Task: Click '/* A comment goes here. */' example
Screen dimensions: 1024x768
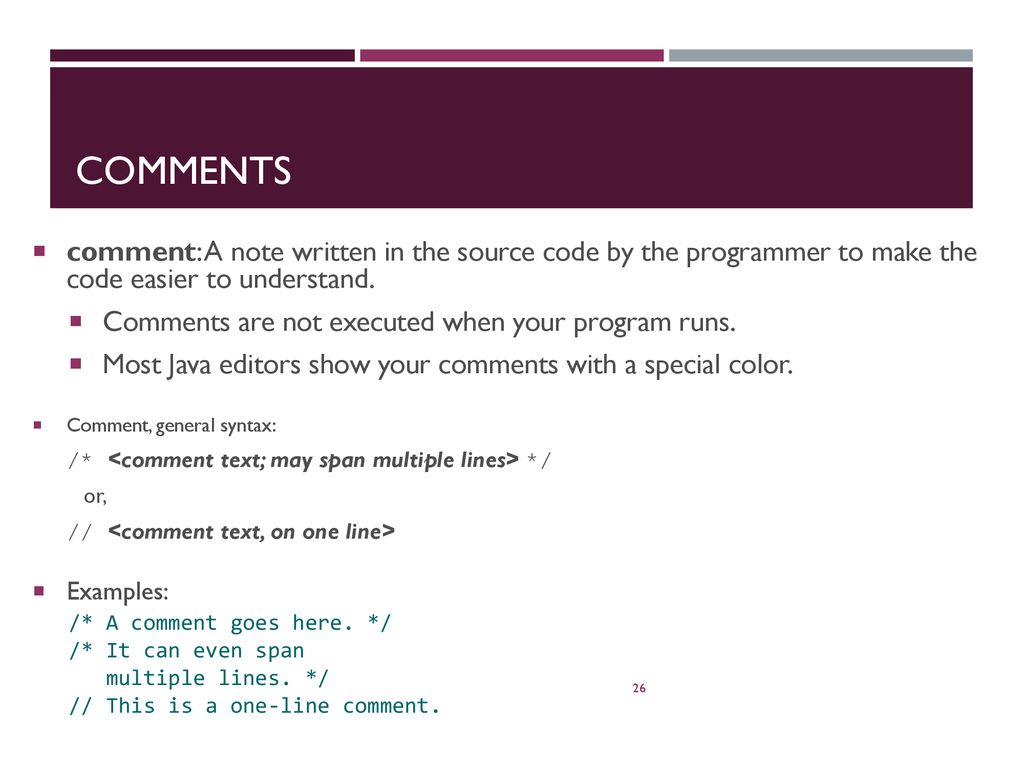Action: (x=230, y=623)
